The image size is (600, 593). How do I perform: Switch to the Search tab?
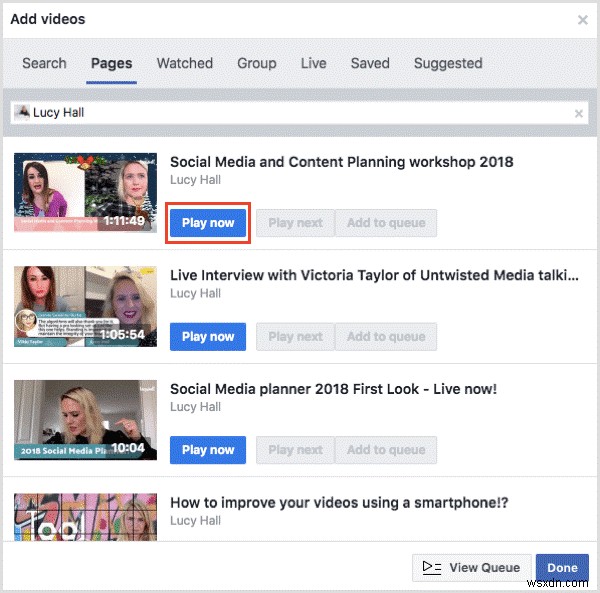point(44,64)
